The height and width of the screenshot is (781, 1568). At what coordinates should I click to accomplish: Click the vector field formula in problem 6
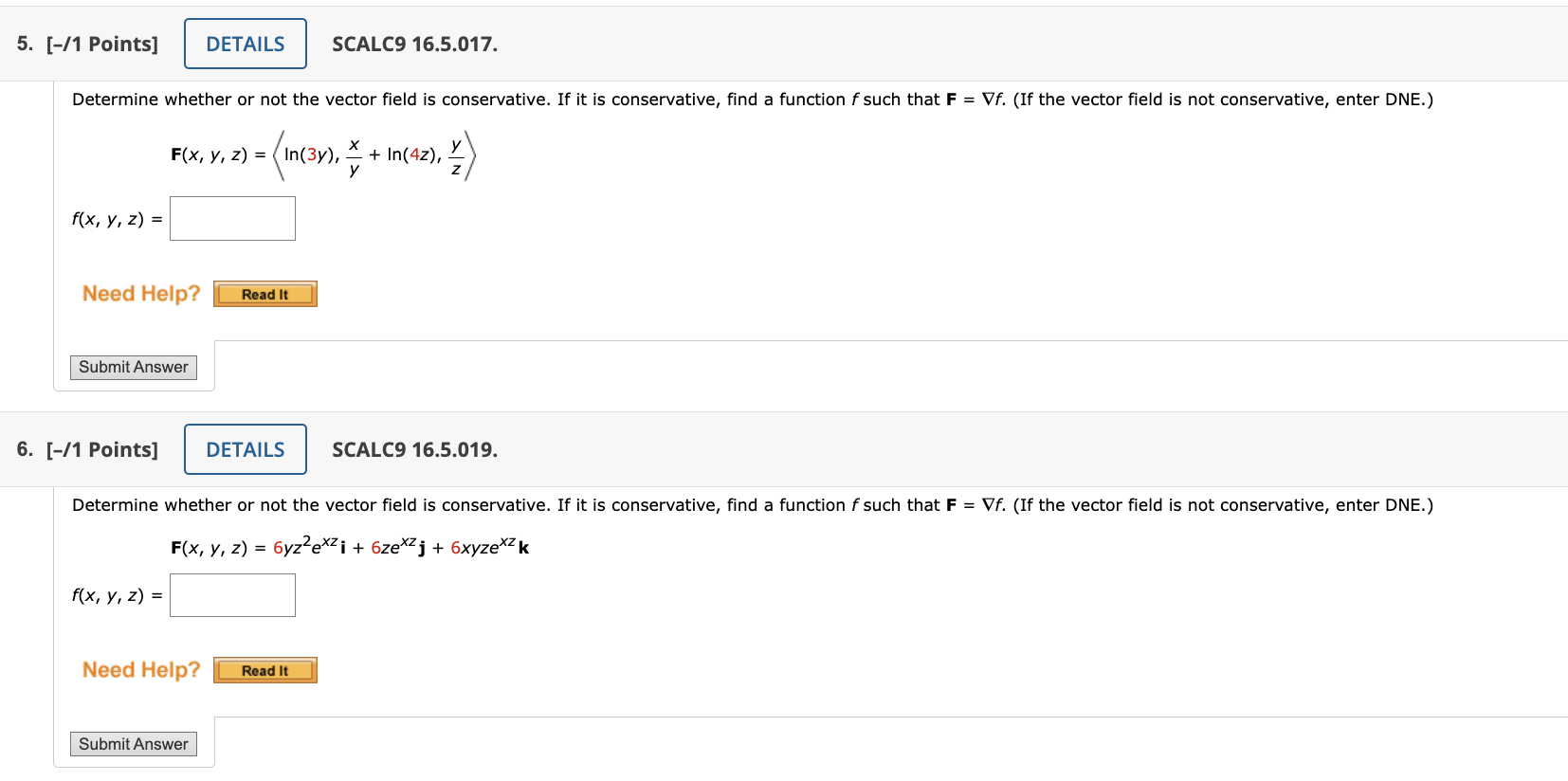pyautogui.click(x=351, y=548)
